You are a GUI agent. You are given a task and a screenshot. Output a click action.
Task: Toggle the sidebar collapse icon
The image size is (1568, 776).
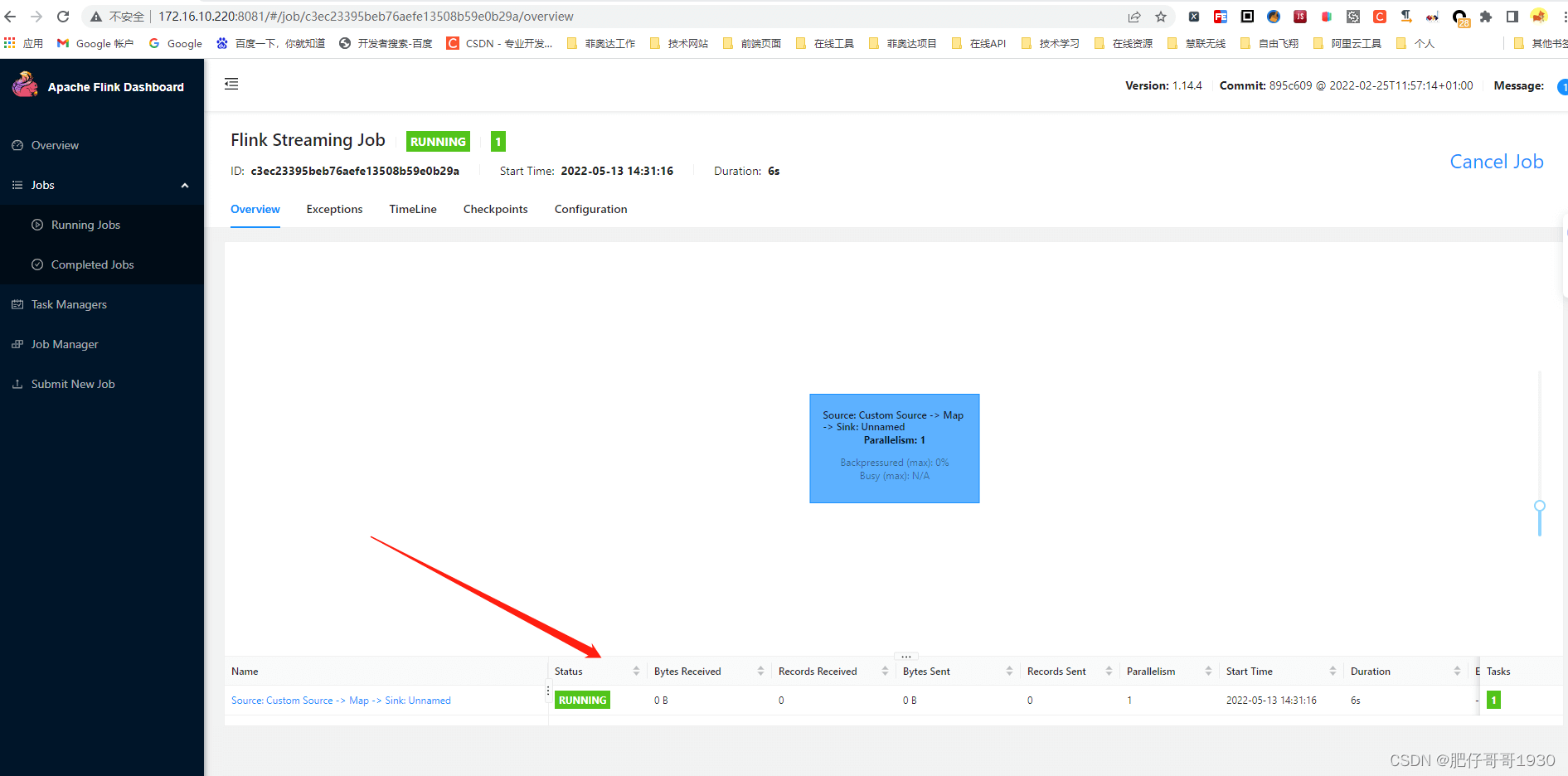pyautogui.click(x=231, y=84)
